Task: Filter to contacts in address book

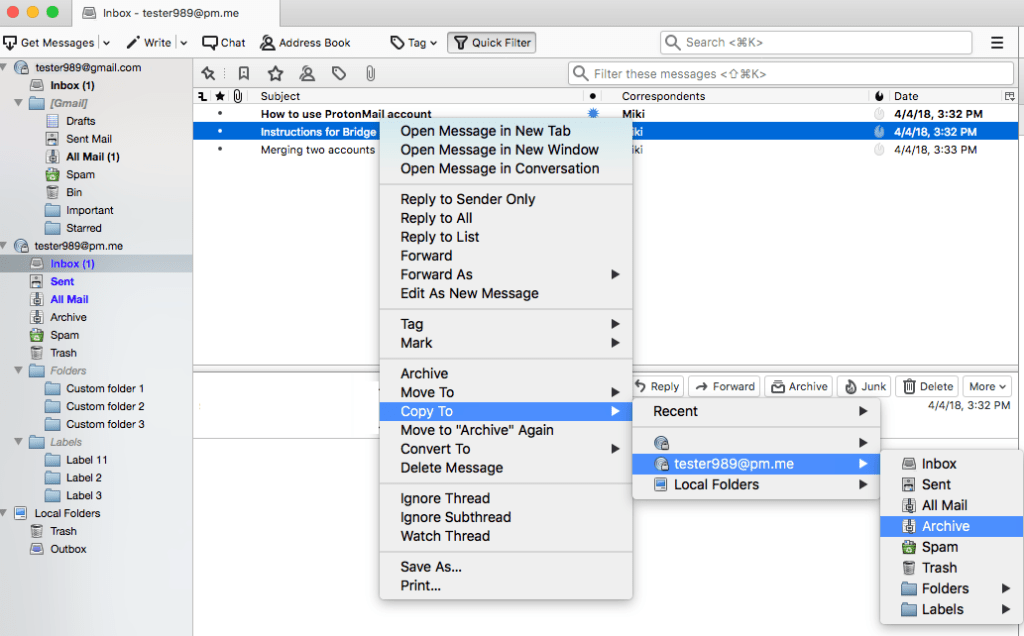Action: tap(307, 74)
